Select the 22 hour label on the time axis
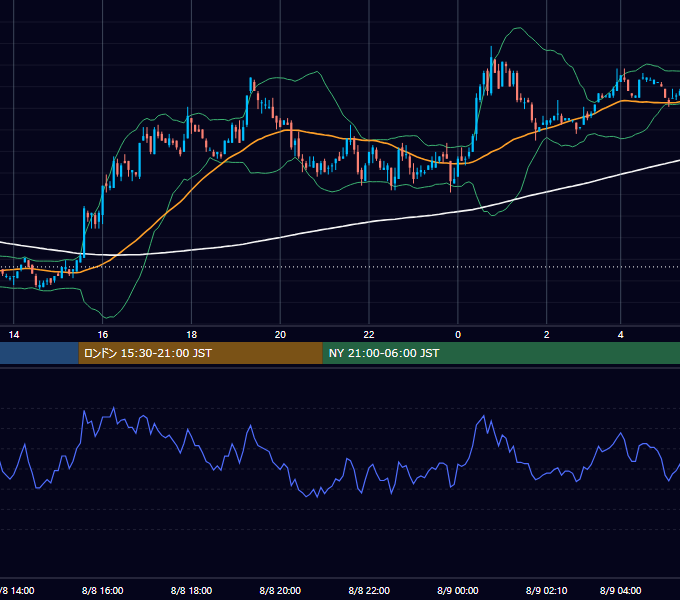Screen dimensions: 680x600 point(369,335)
